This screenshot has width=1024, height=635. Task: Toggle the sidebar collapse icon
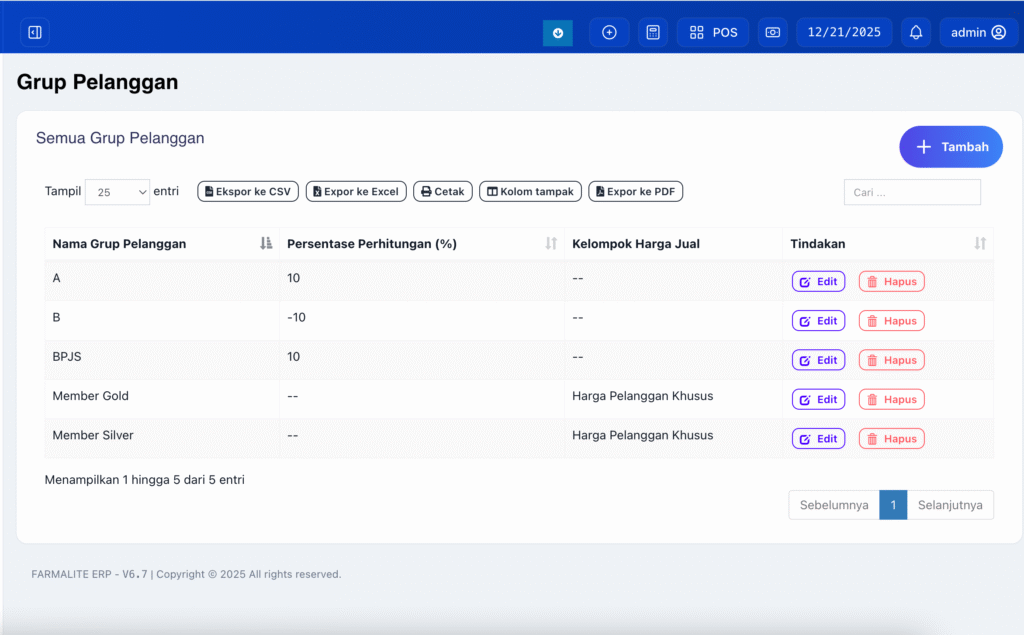coord(35,33)
